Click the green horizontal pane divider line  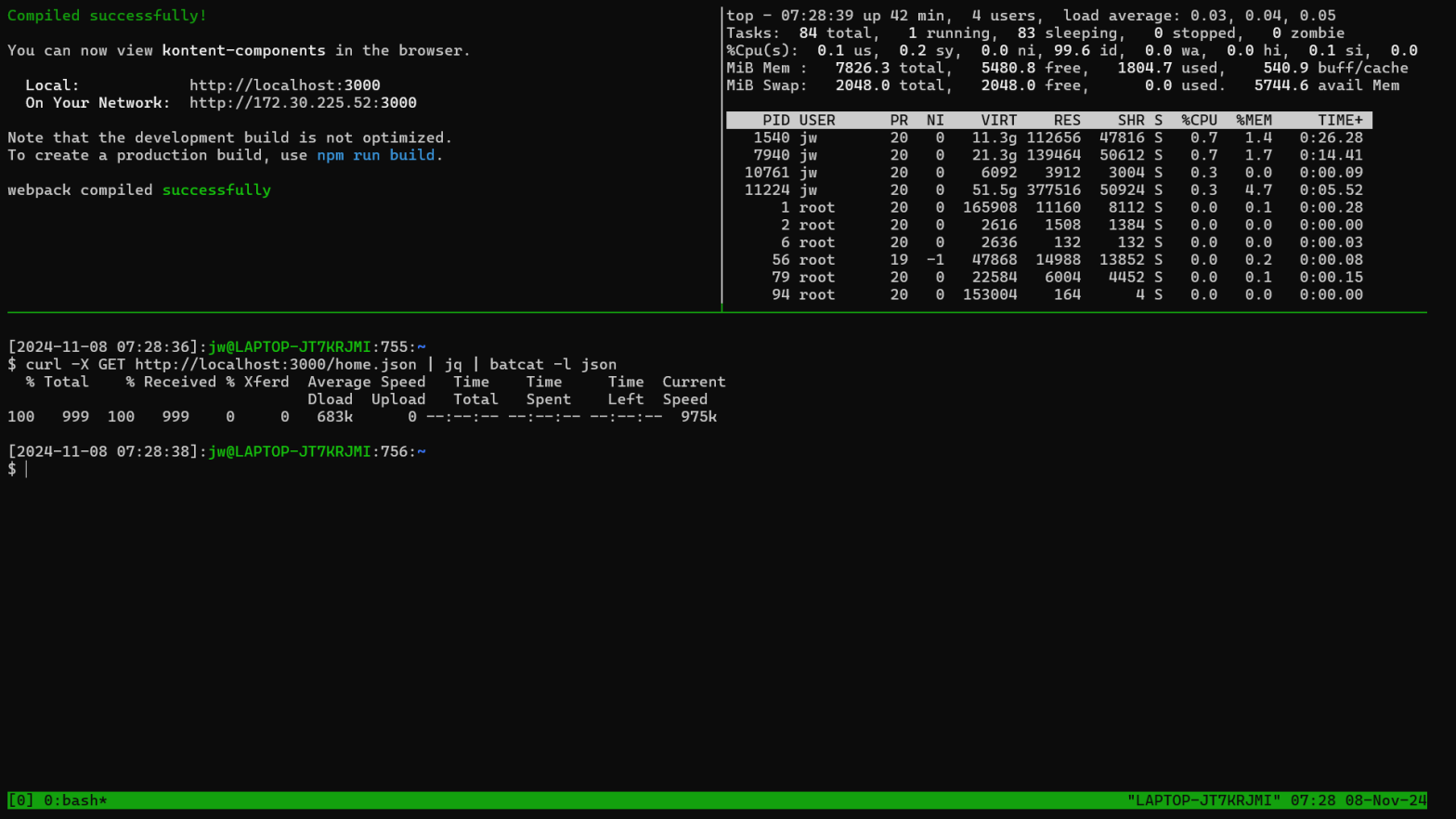click(x=715, y=313)
